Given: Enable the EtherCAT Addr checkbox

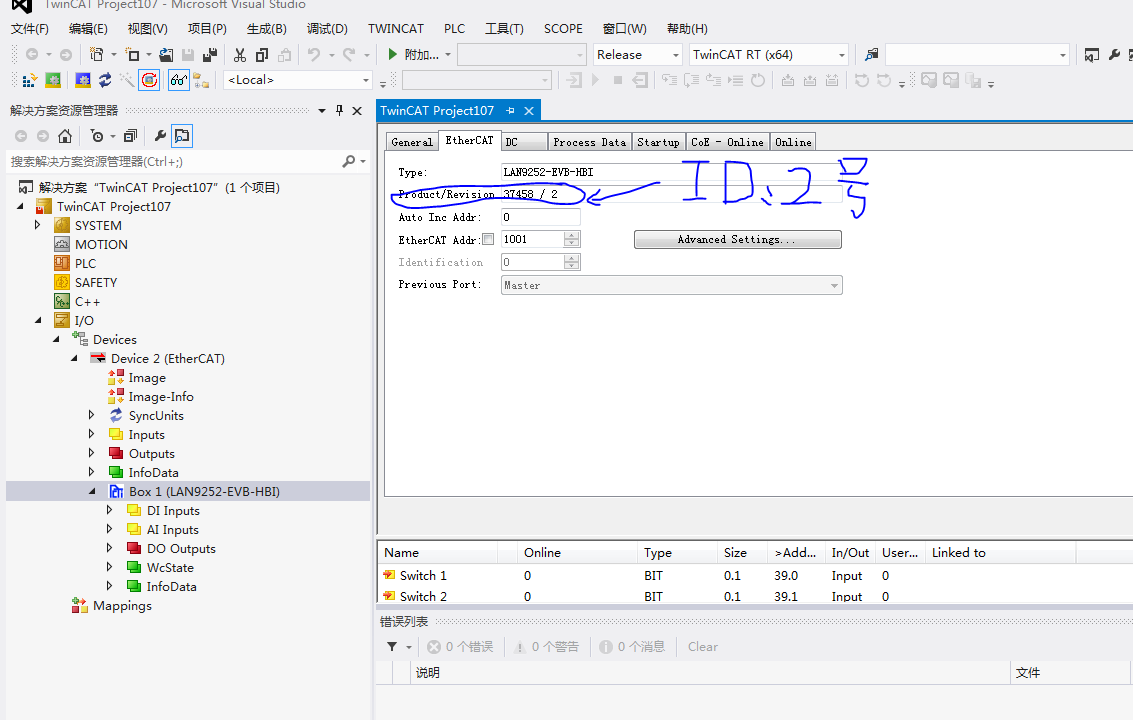Looking at the screenshot, I should [488, 238].
